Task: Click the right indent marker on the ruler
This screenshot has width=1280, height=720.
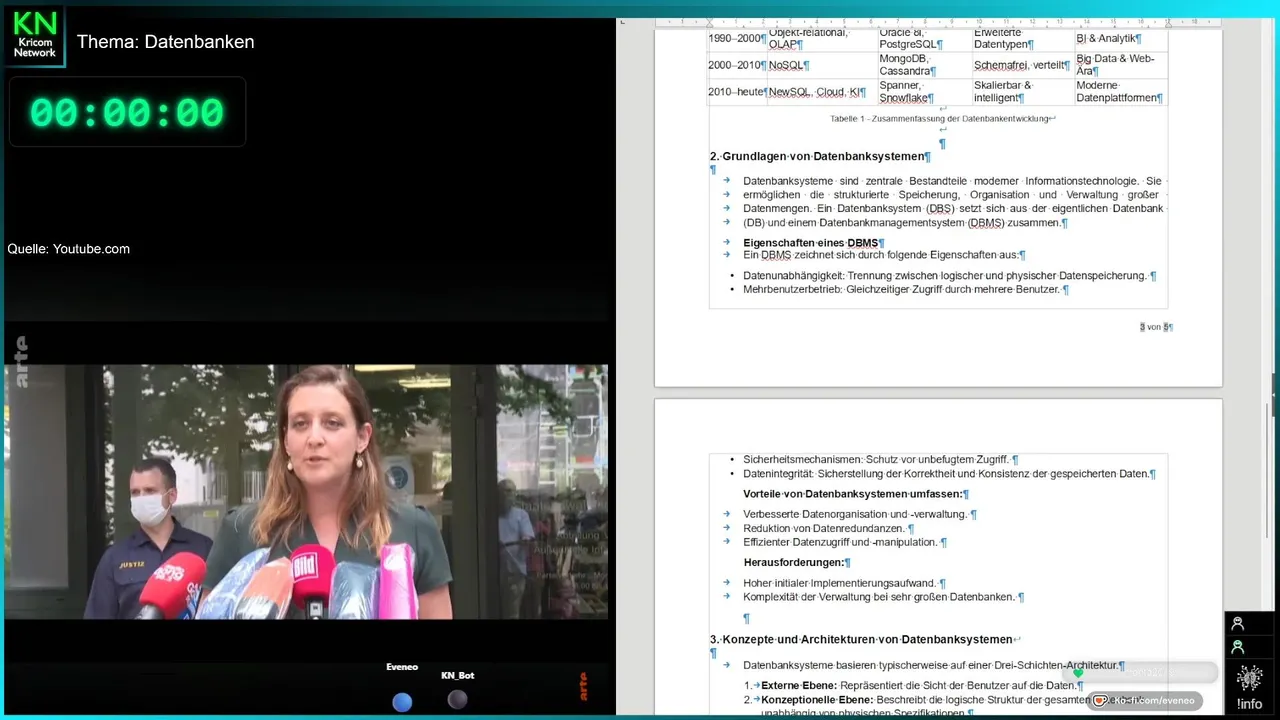Action: coord(1167,23)
